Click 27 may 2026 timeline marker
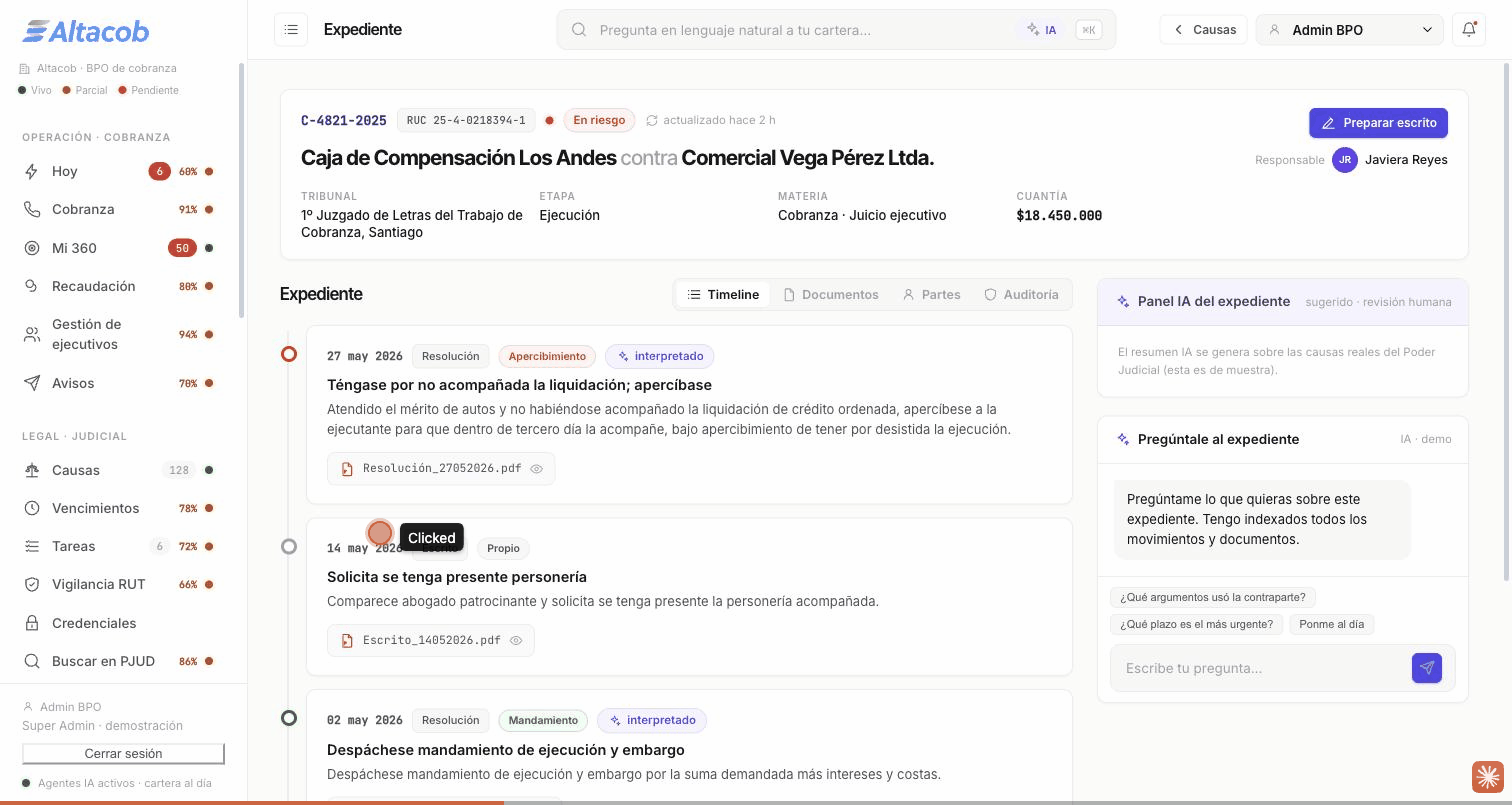The width and height of the screenshot is (1512, 805). point(289,354)
